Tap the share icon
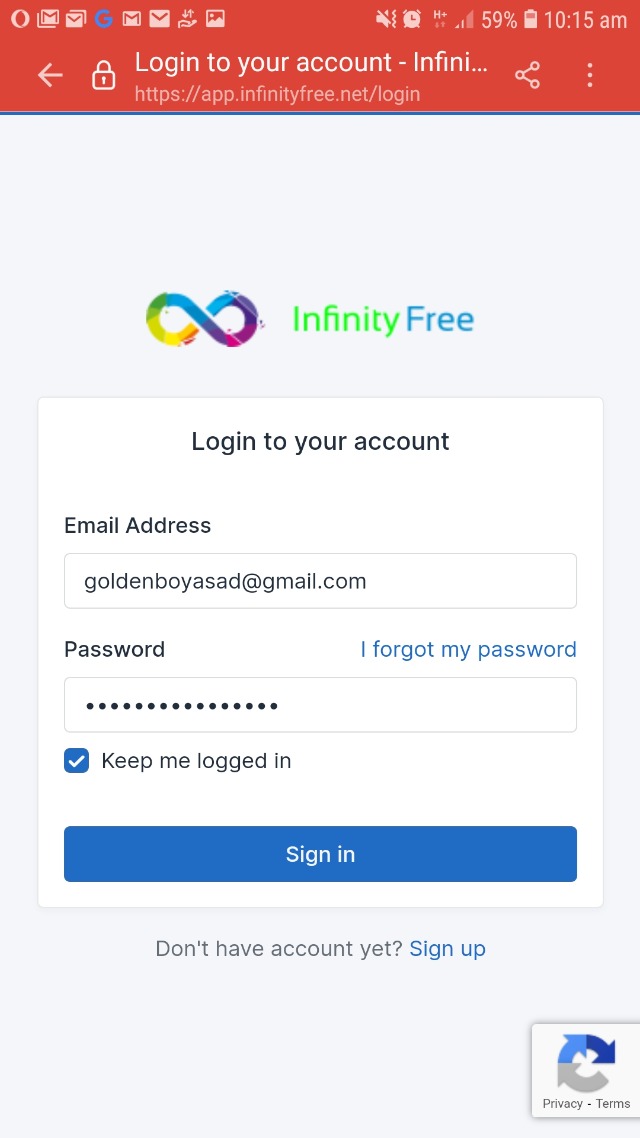Image resolution: width=640 pixels, height=1138 pixels. pos(527,75)
